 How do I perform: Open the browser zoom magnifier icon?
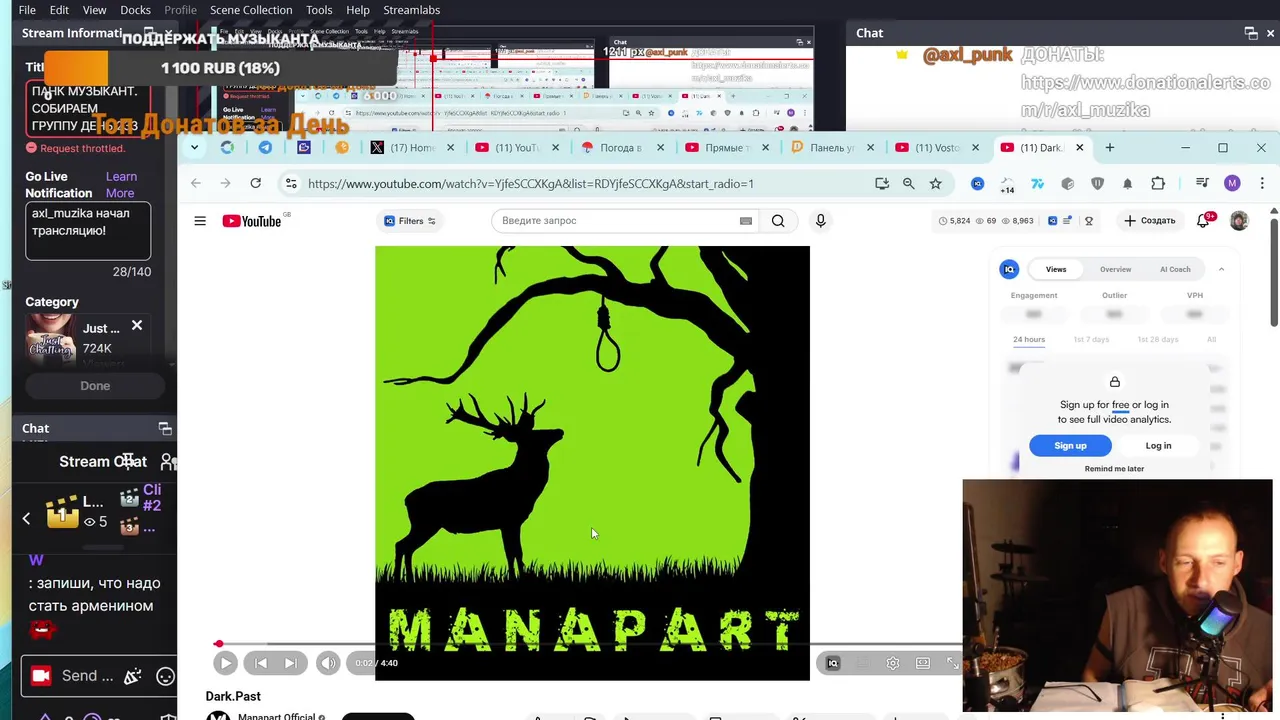tap(909, 184)
